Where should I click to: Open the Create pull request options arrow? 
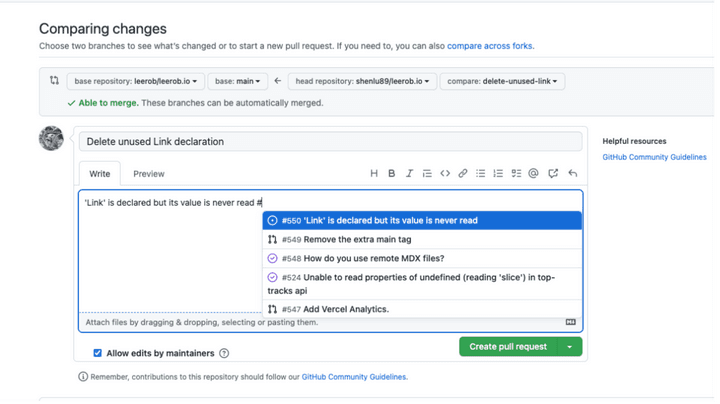pos(570,347)
